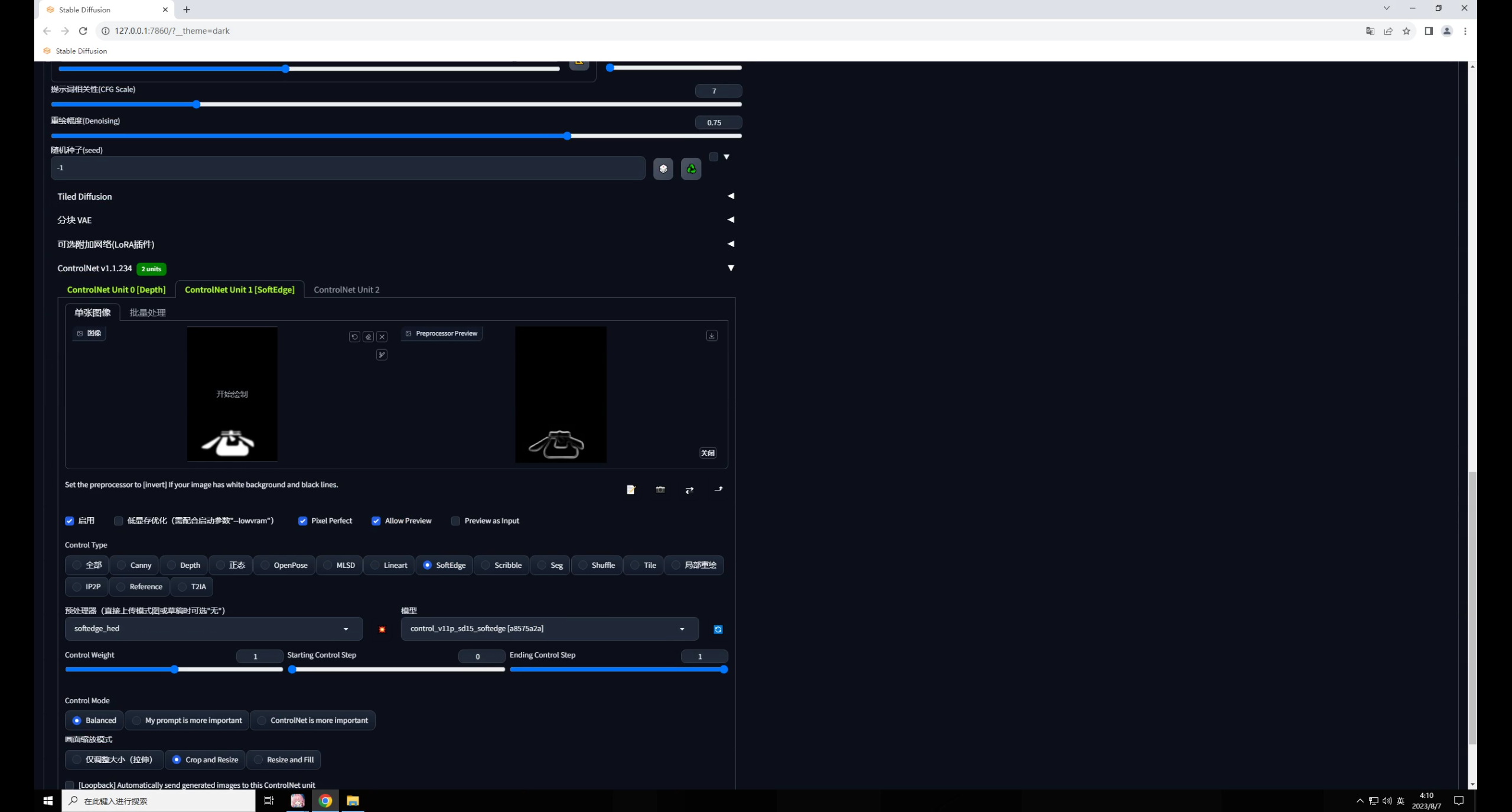This screenshot has width=1512, height=812.
Task: Open the softedge_hed preprocessor dropdown
Action: [213, 629]
